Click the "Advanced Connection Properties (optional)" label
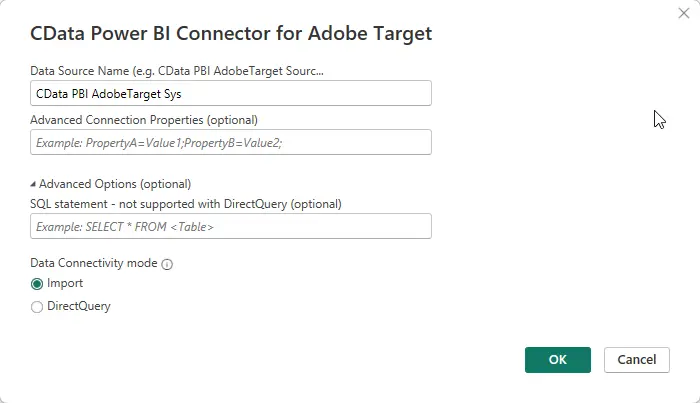 click(x=144, y=120)
